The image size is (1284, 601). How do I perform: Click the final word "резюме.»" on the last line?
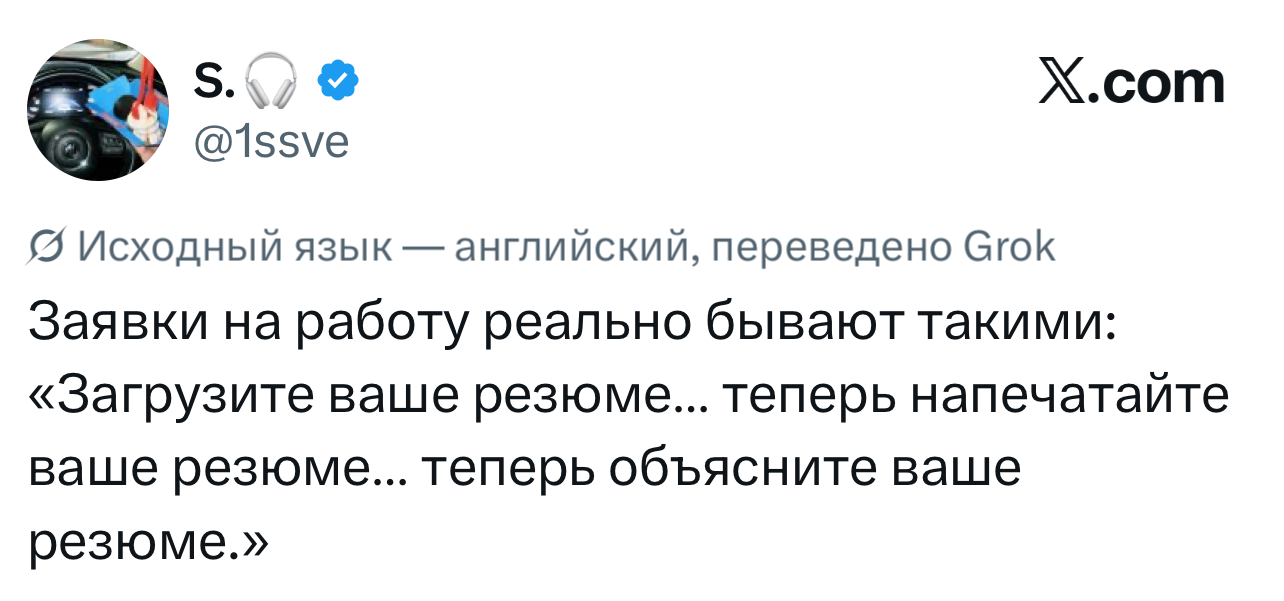pos(150,543)
